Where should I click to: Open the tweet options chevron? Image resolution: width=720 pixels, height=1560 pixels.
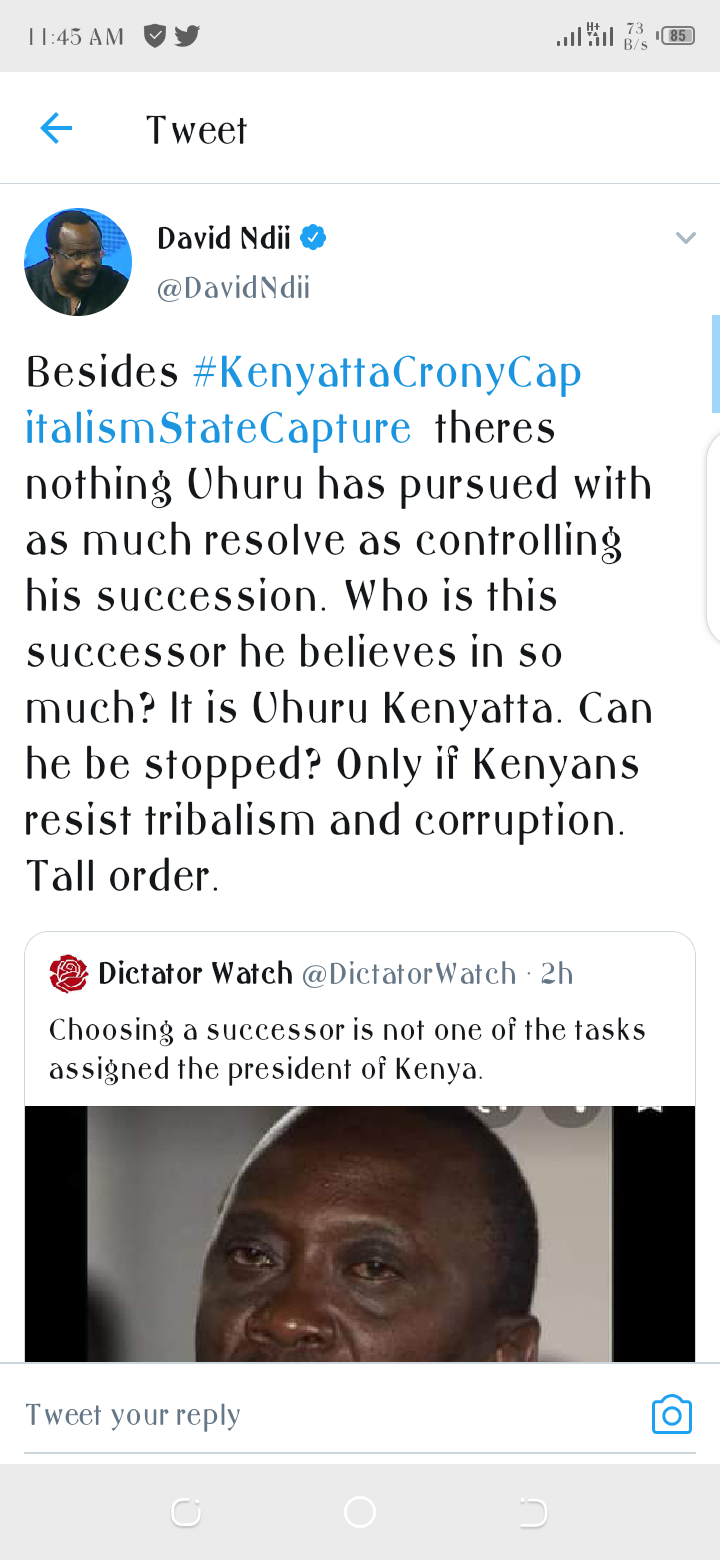pos(685,238)
